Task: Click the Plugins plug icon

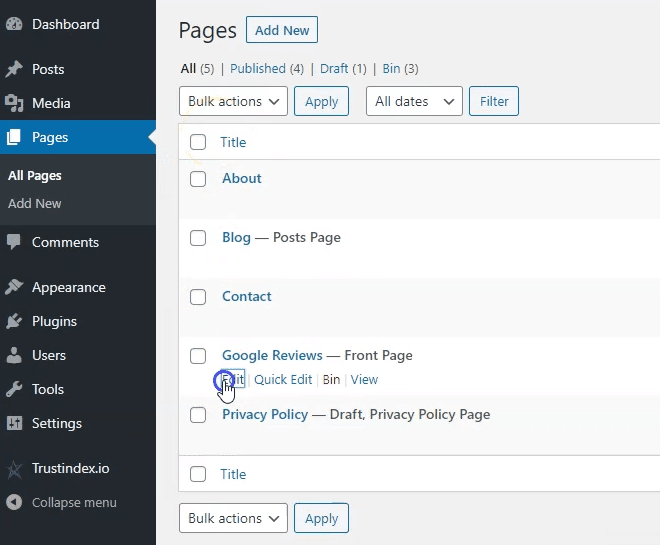Action: (14, 321)
